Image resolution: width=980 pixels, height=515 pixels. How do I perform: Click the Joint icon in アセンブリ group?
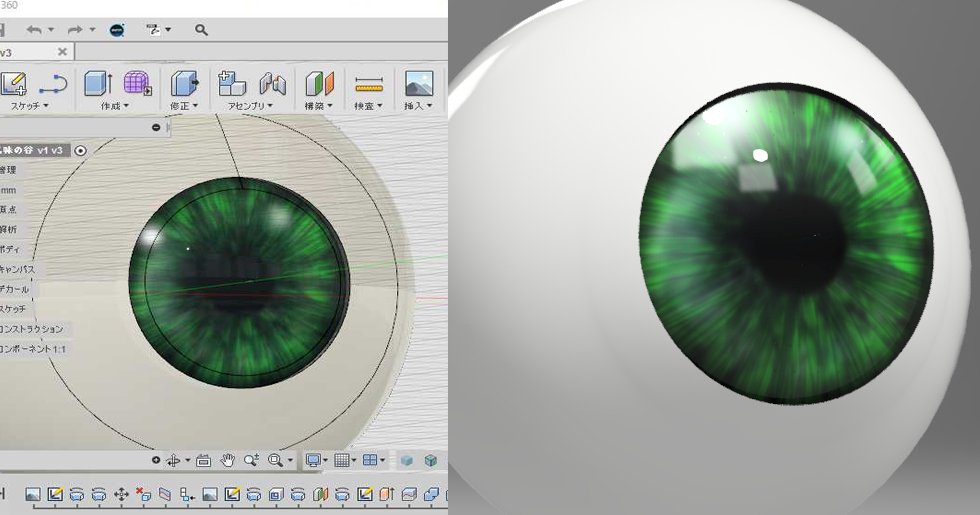pyautogui.click(x=272, y=83)
